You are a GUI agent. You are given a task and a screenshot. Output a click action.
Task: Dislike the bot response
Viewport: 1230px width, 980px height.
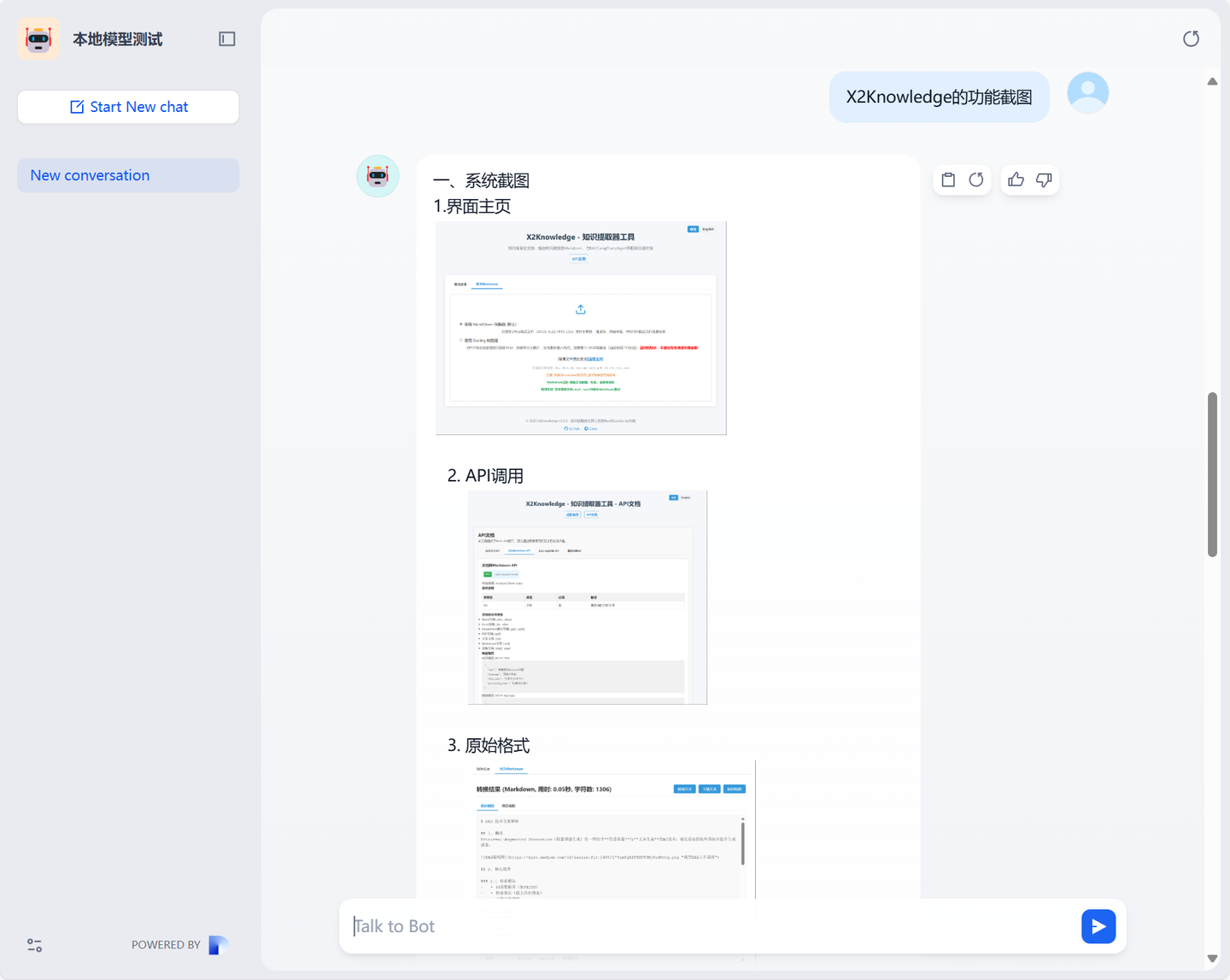1044,179
